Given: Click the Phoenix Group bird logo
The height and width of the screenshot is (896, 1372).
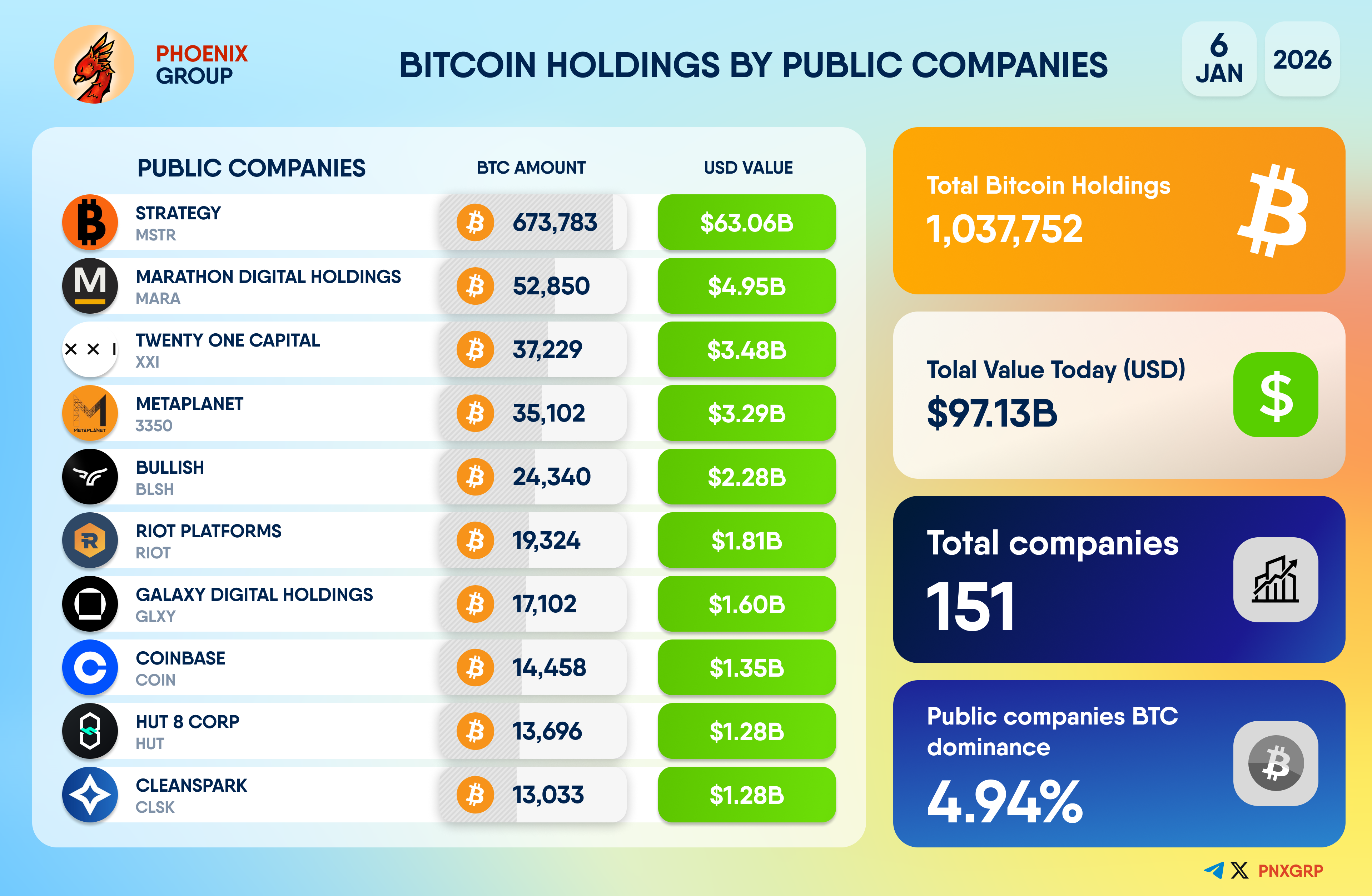Looking at the screenshot, I should tap(94, 64).
